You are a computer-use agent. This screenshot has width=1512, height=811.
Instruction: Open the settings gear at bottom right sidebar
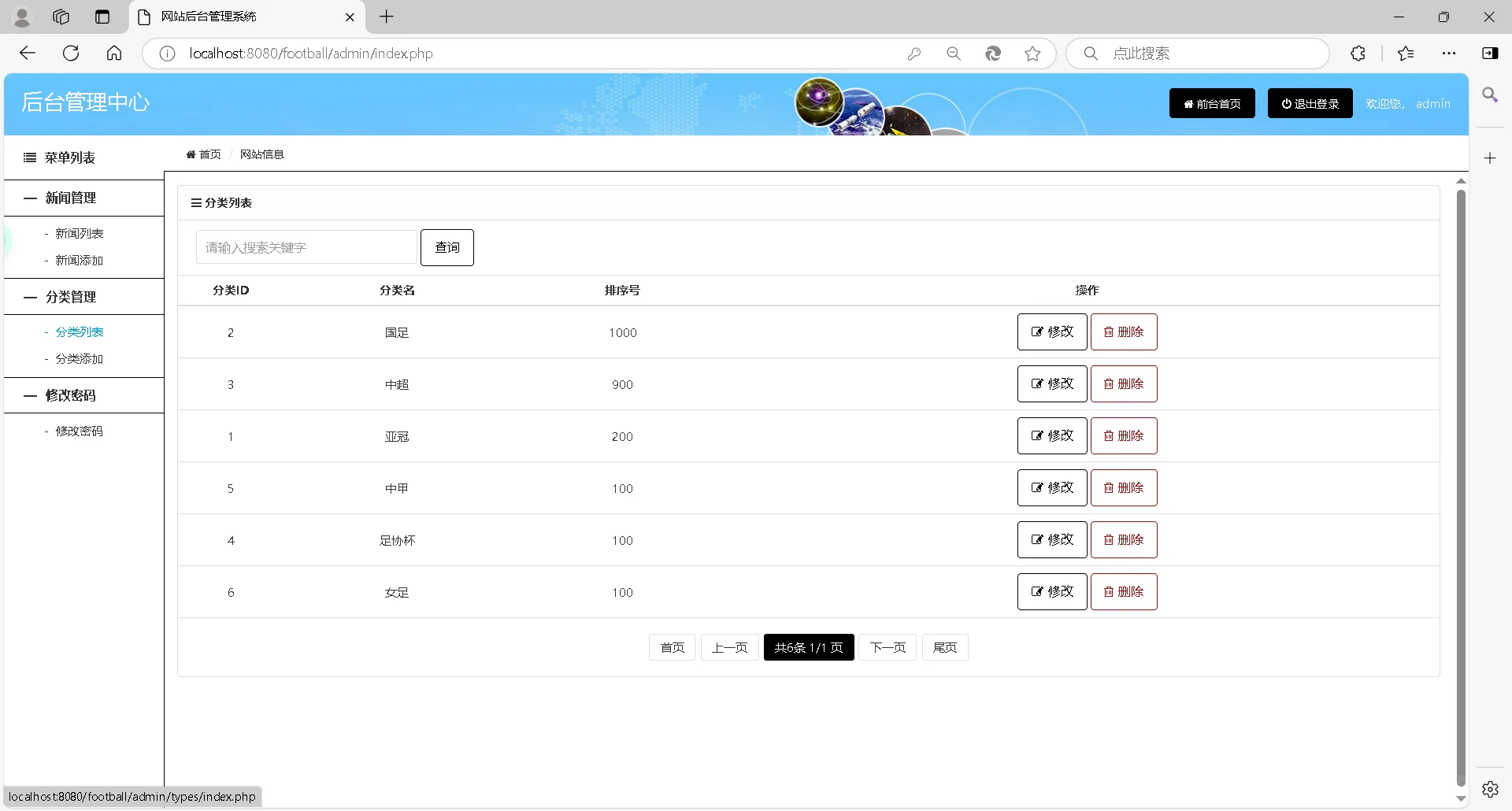pos(1491,789)
